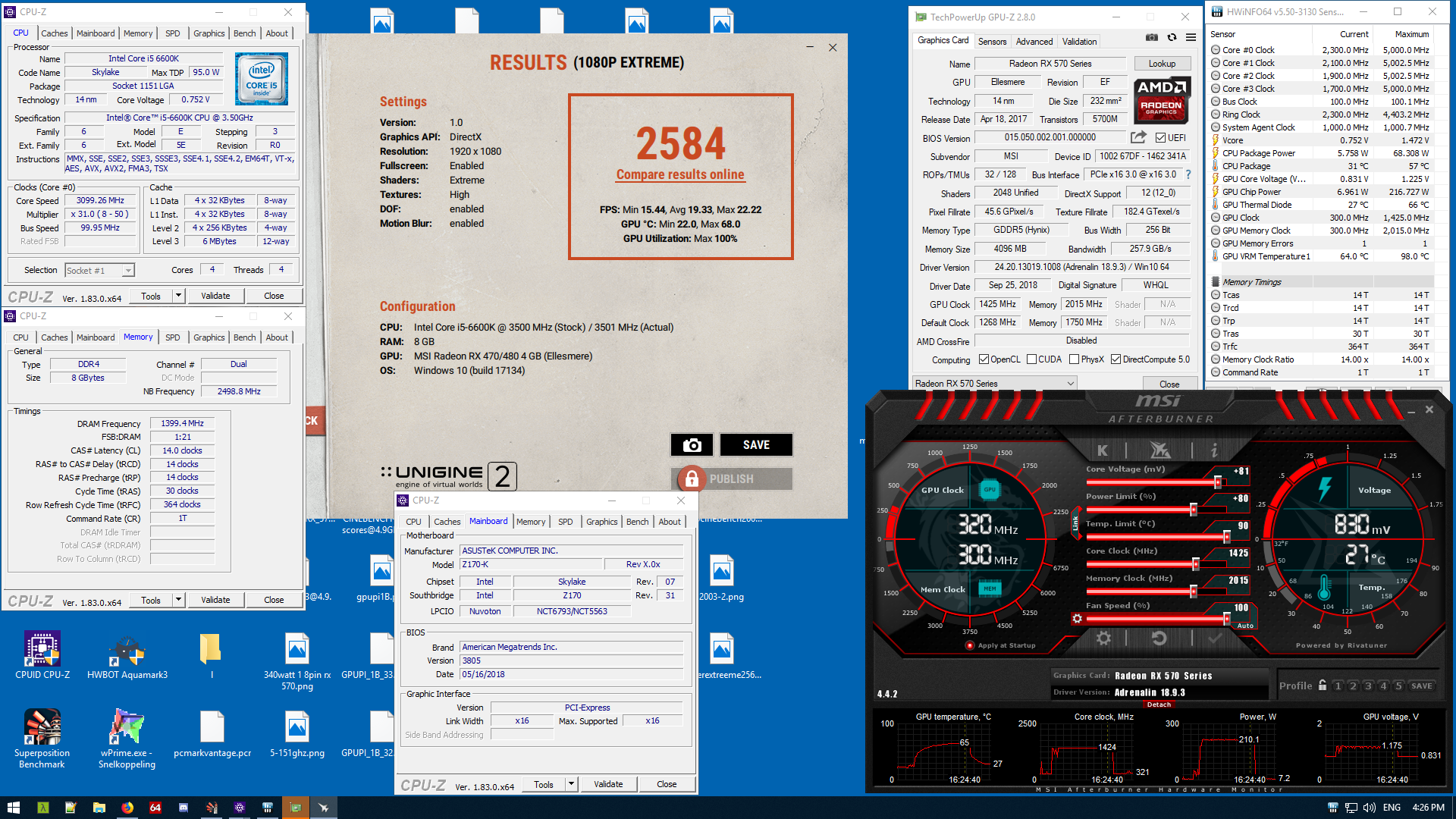The height and width of the screenshot is (819, 1456).
Task: Click SAVE button in Unigine results
Action: [x=756, y=445]
